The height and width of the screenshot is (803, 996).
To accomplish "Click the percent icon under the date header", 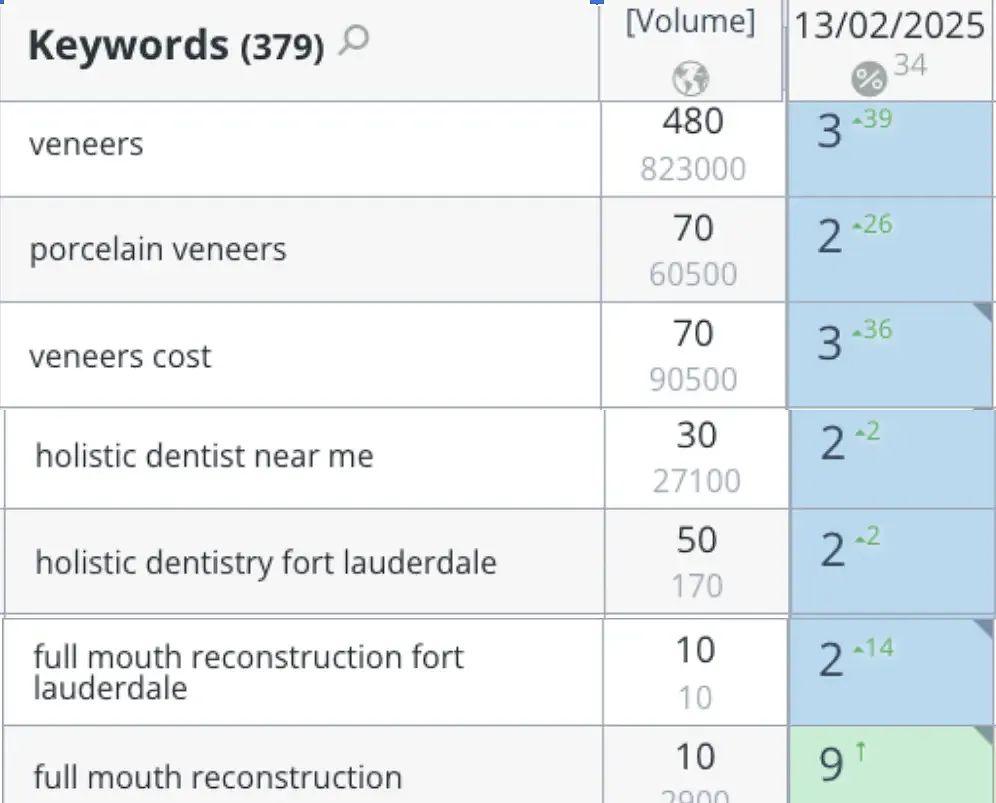I will [x=867, y=77].
